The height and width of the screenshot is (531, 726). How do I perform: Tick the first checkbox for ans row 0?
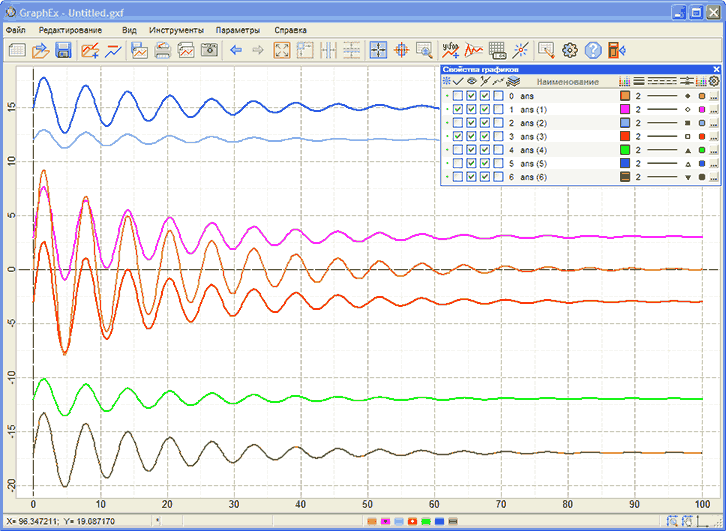458,95
